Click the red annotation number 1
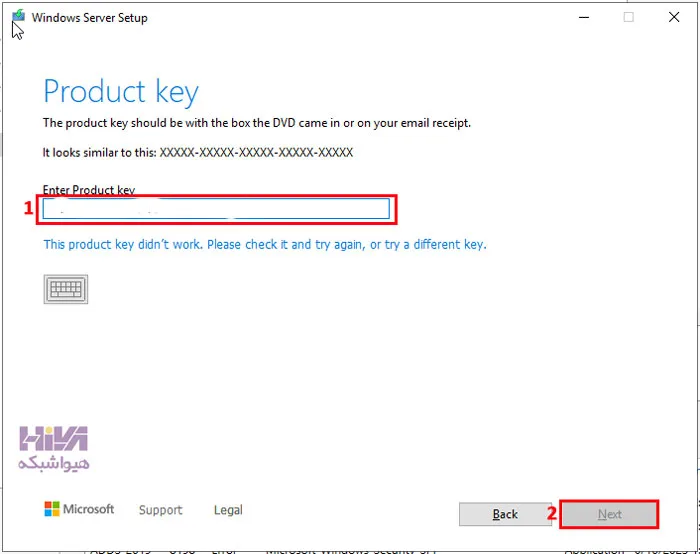Screen dimensions: 700x554 click(29, 208)
